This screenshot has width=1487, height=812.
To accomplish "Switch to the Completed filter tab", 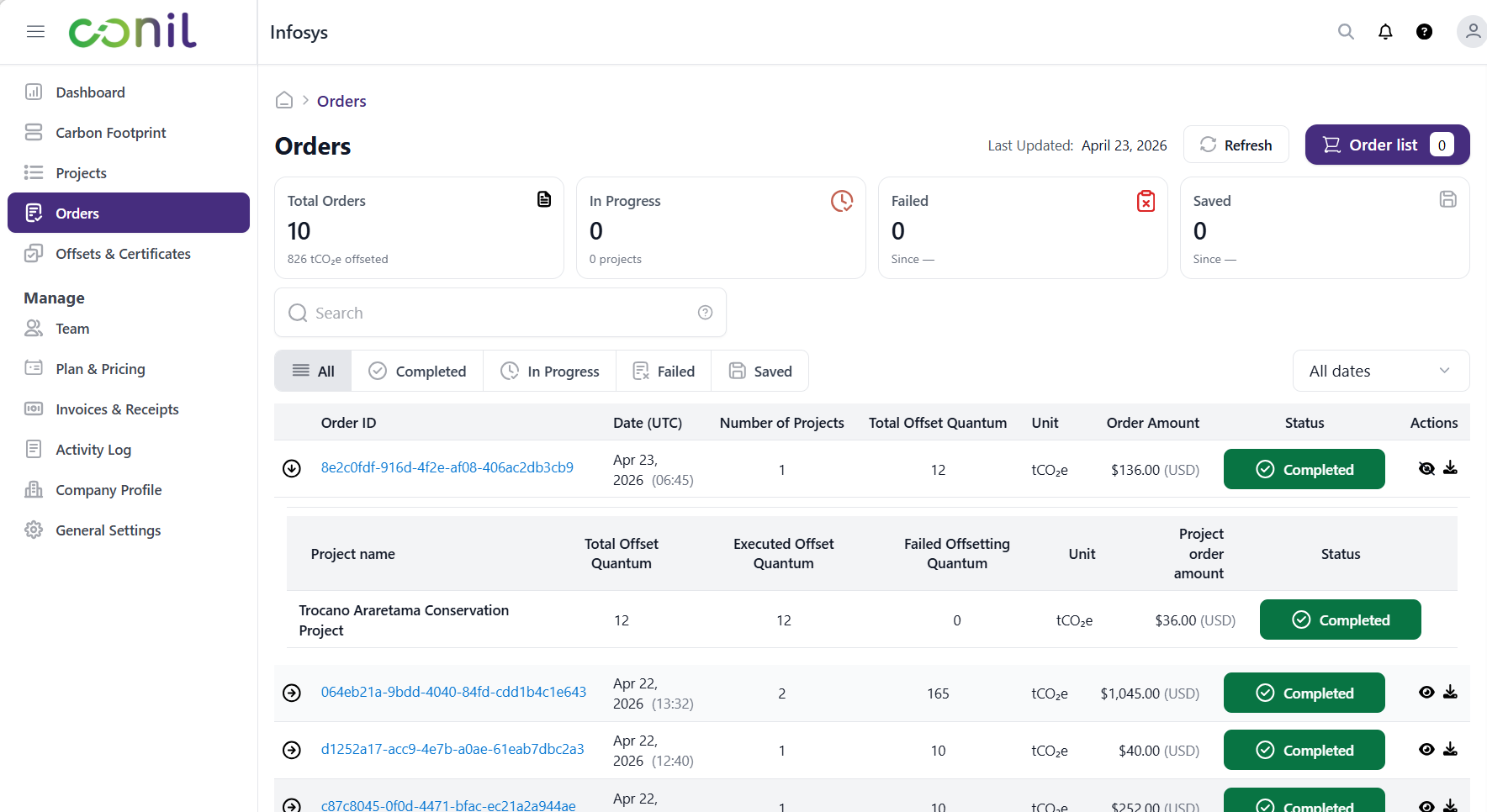I will tap(417, 371).
